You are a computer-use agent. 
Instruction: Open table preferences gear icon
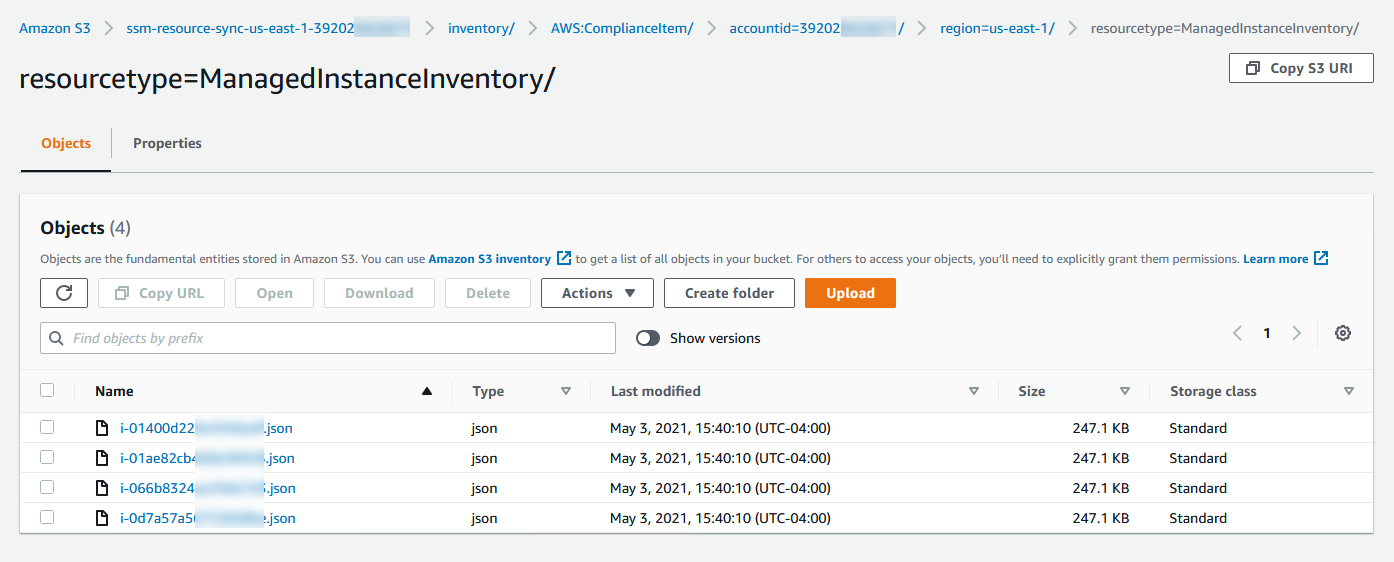pos(1343,334)
